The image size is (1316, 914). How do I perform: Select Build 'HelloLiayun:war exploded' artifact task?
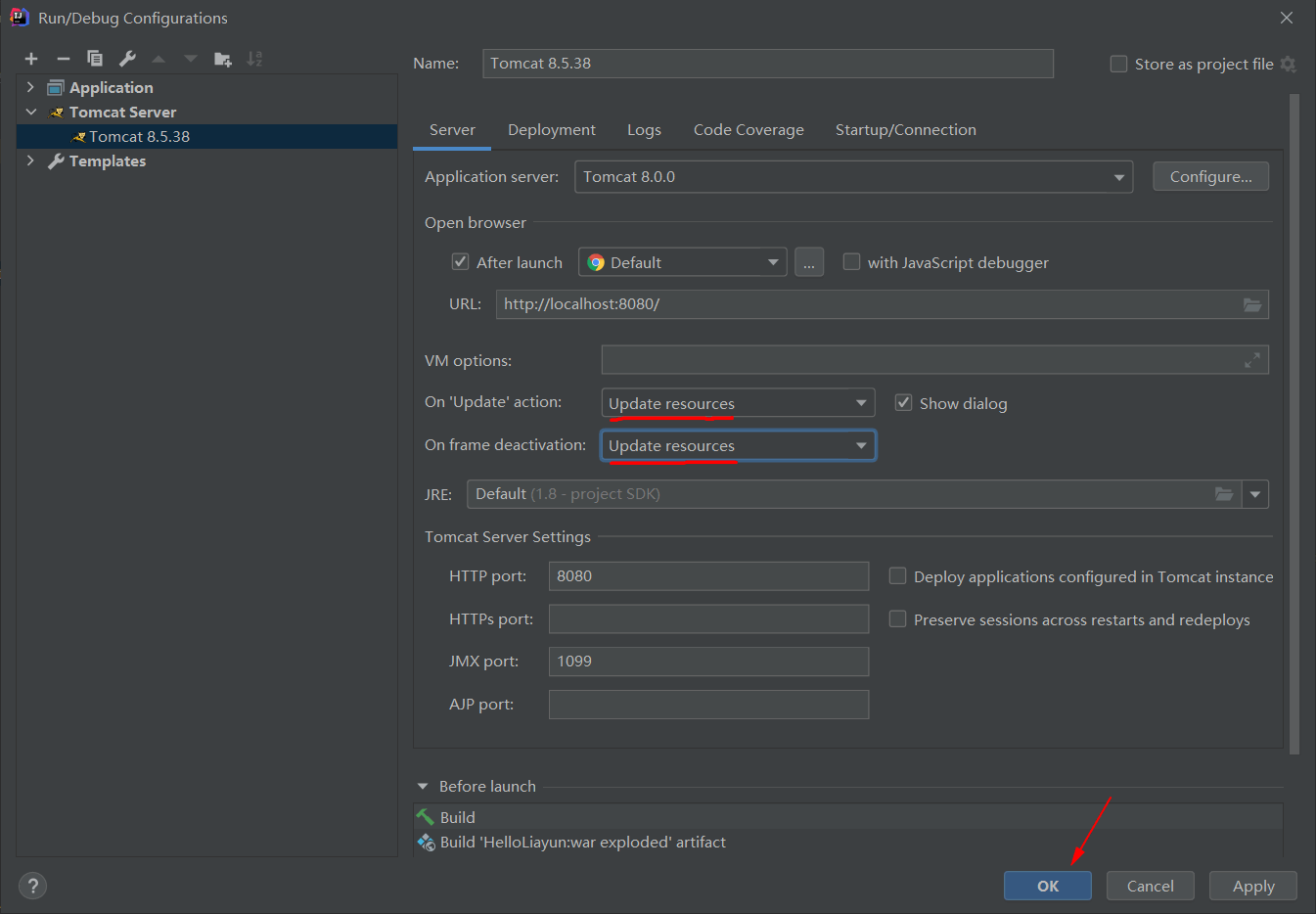[847, 842]
